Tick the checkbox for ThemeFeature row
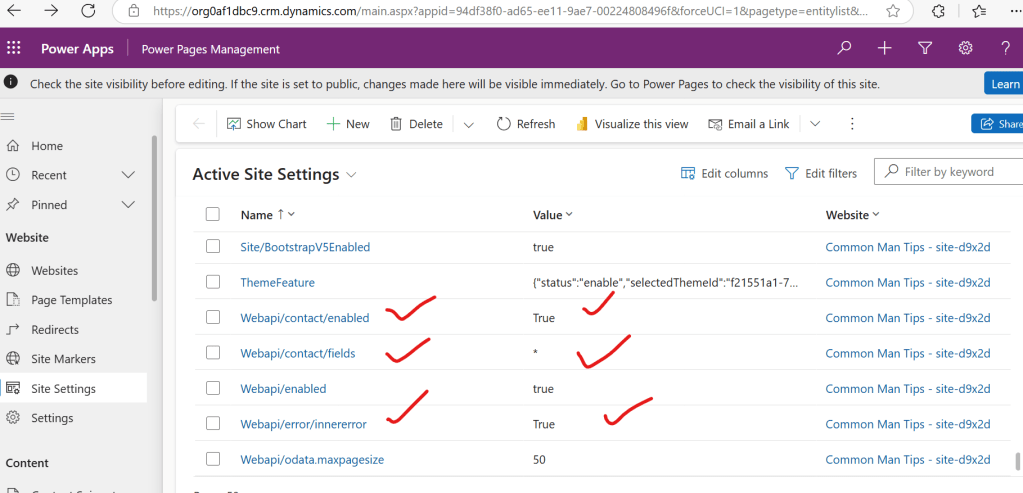The image size is (1023, 493). tap(212, 282)
